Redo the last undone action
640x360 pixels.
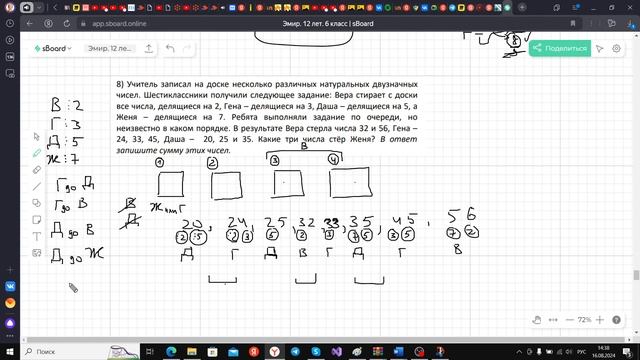tap(187, 49)
